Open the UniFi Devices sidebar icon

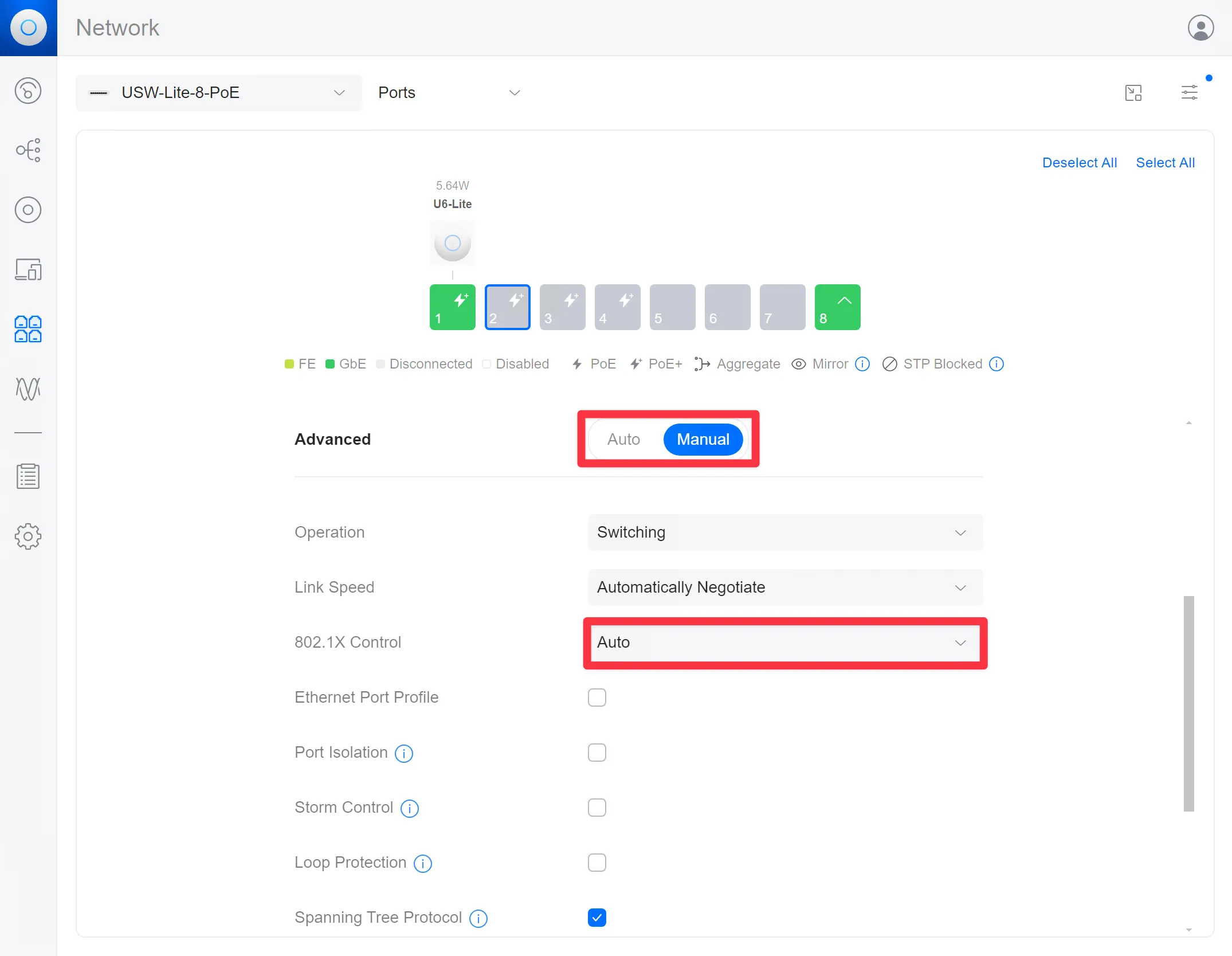[28, 210]
